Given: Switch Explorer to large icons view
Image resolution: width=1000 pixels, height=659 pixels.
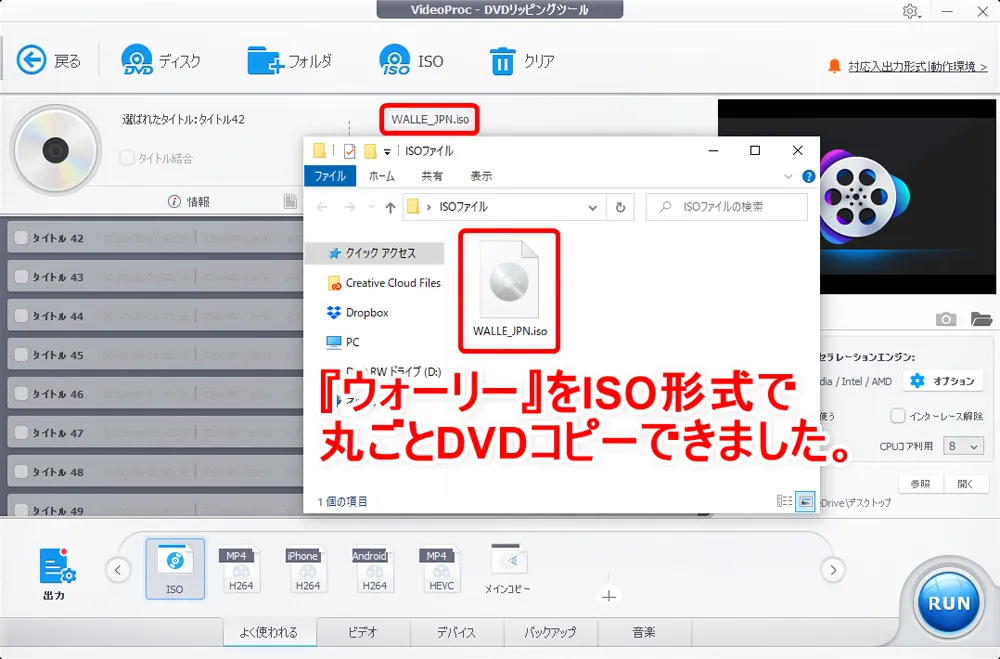Looking at the screenshot, I should coord(805,501).
